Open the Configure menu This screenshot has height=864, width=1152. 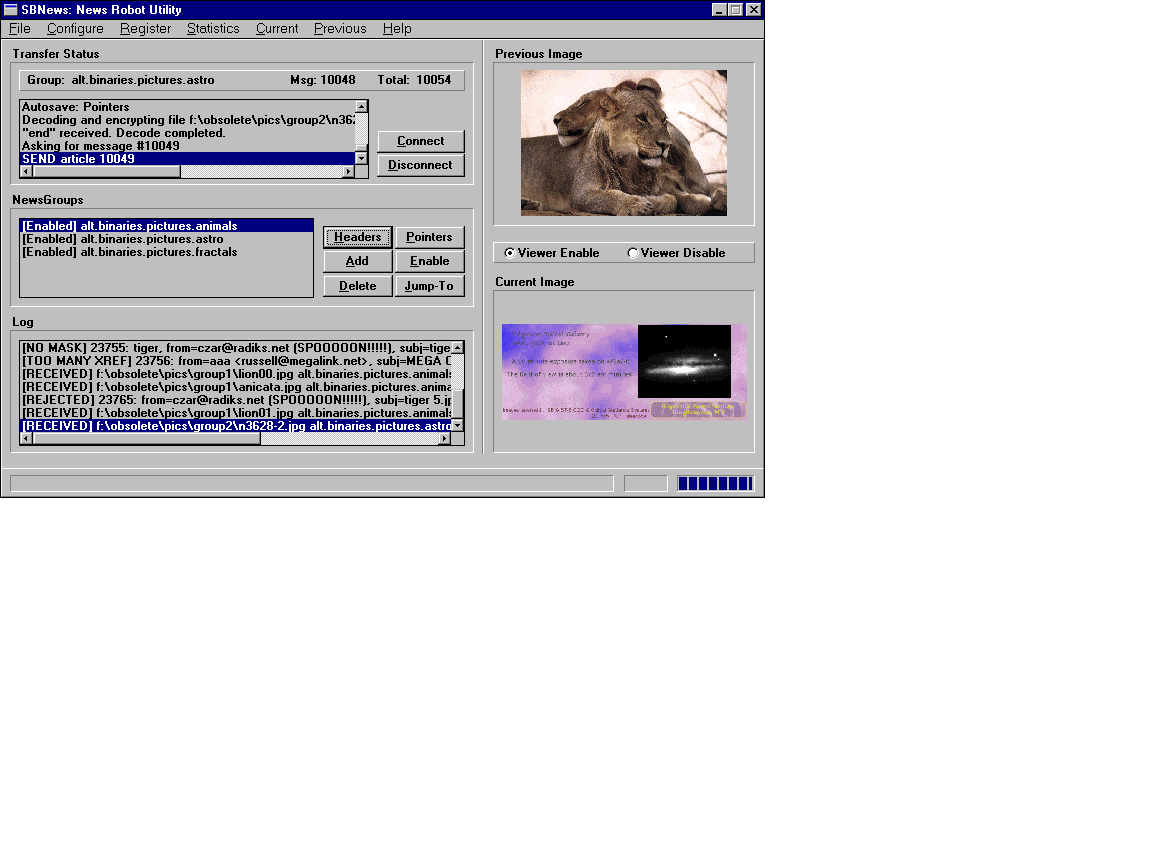[75, 28]
